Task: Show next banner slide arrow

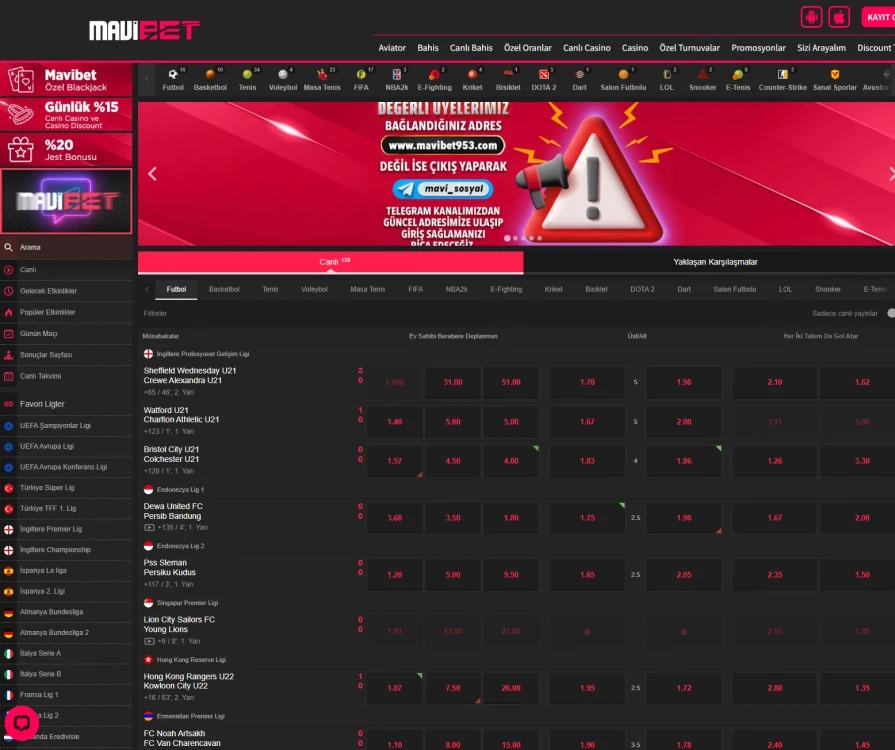Action: coord(891,174)
